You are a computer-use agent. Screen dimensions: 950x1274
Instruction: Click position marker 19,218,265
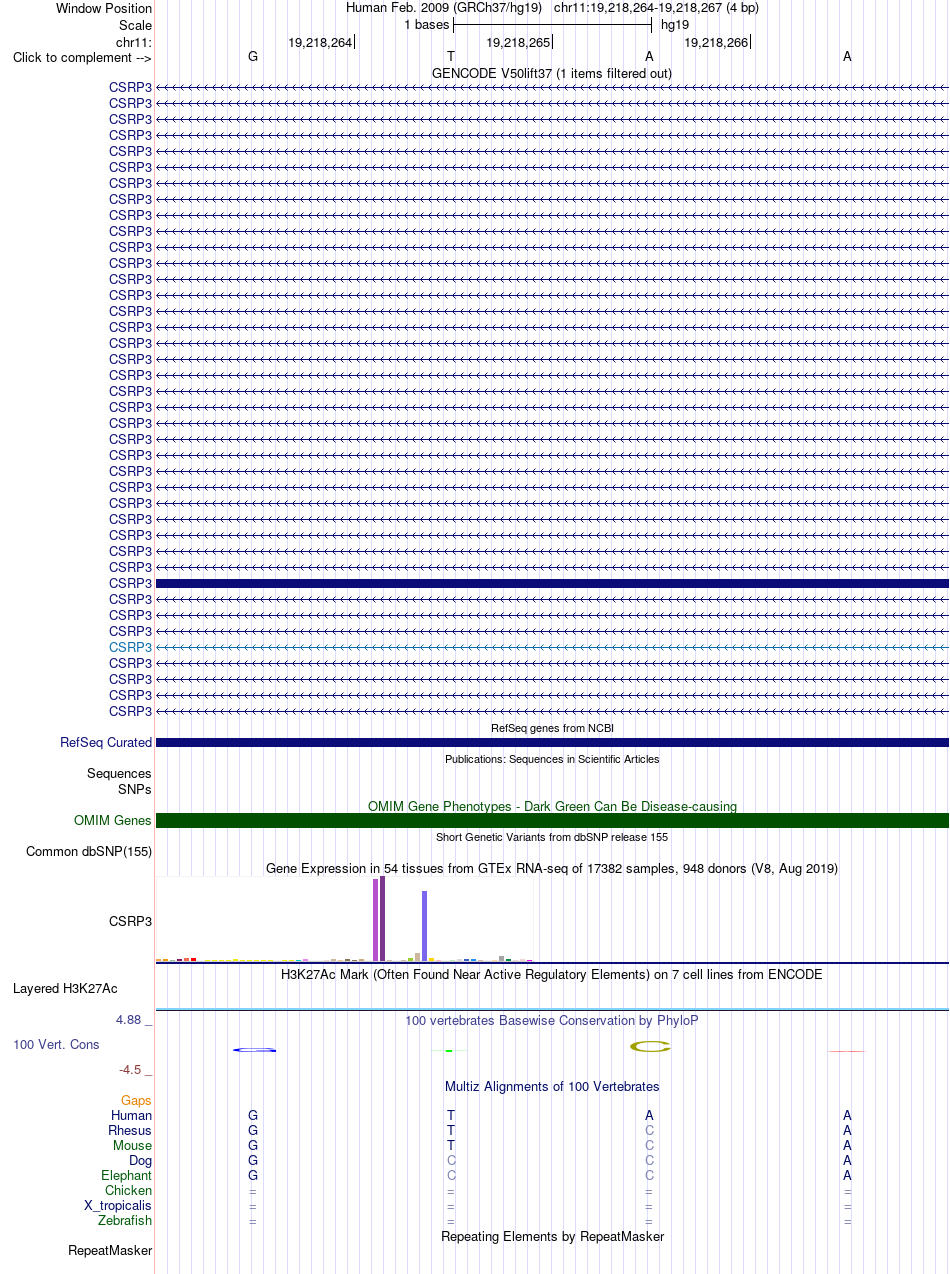point(518,42)
